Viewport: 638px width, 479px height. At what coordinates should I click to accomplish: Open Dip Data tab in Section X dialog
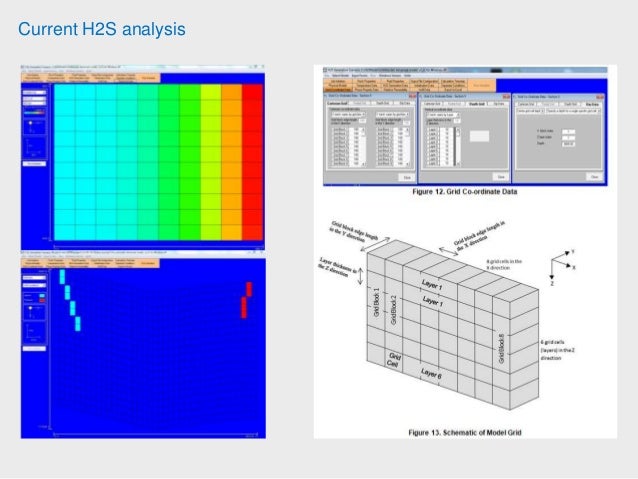pyautogui.click(x=404, y=104)
